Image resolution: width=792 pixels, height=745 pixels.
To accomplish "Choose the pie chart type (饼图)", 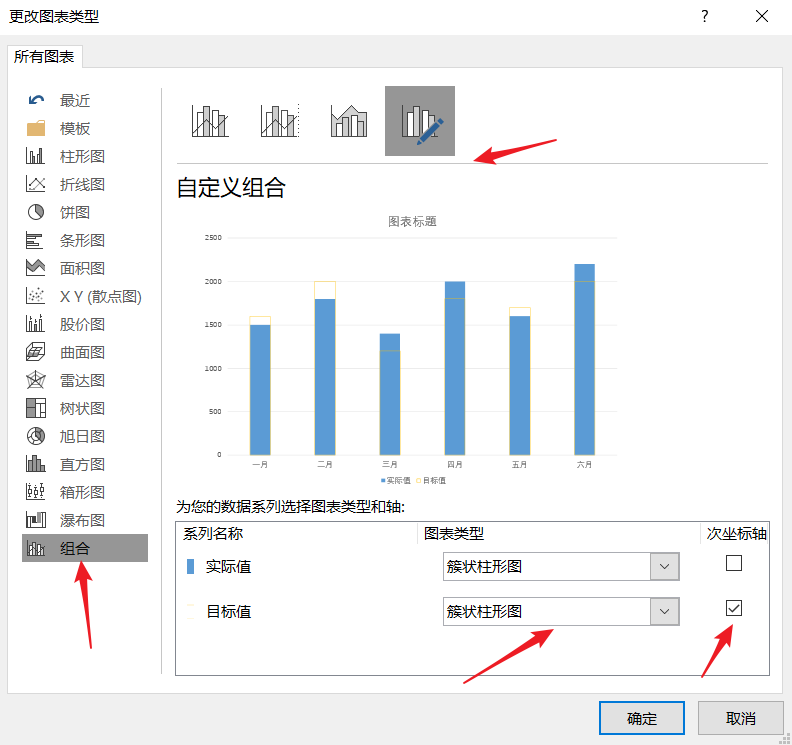I will (x=74, y=212).
